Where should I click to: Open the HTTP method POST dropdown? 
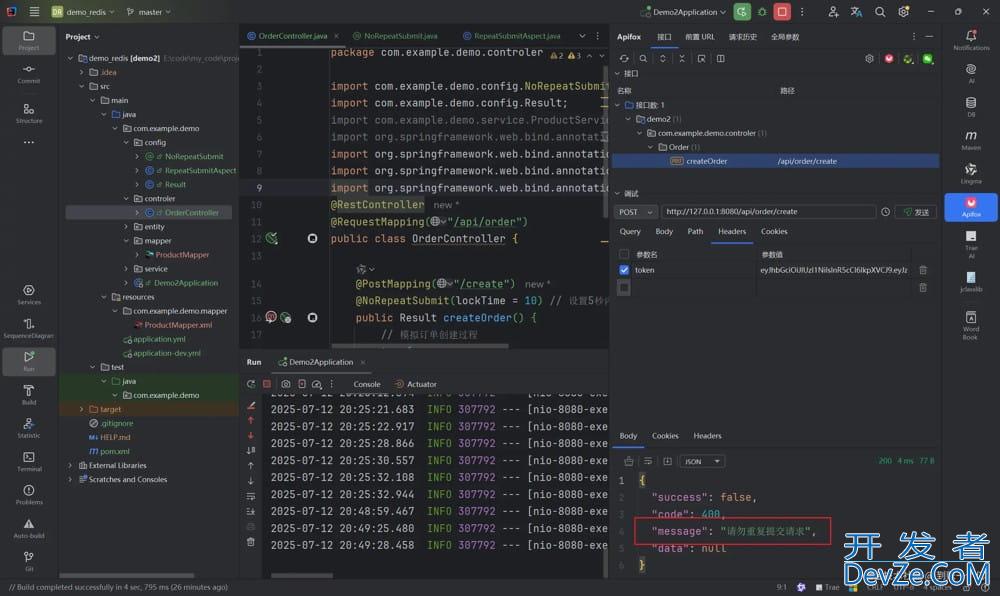[636, 212]
